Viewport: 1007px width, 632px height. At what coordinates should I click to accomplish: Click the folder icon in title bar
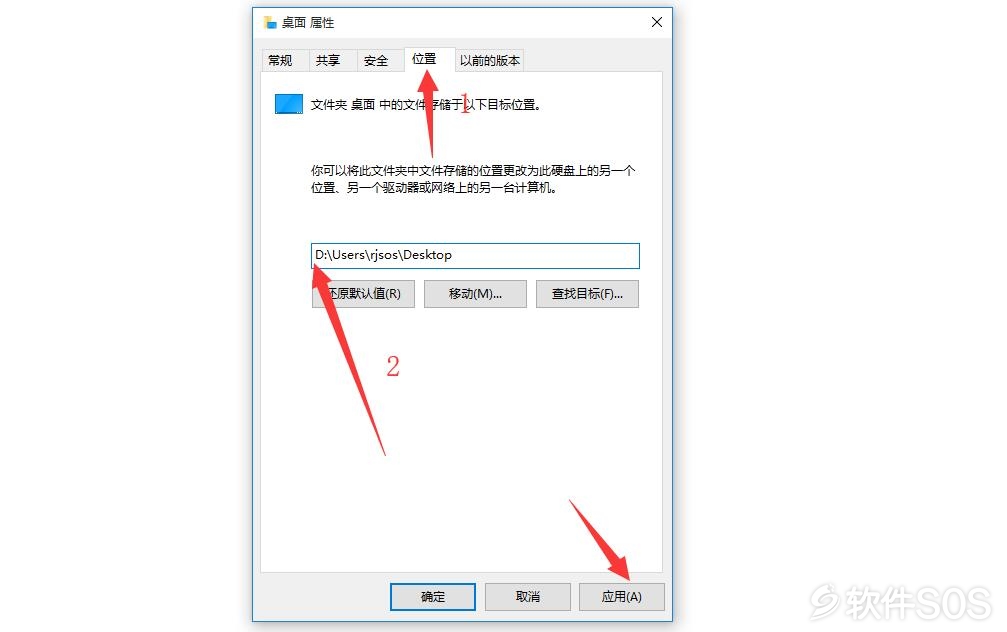pos(270,22)
